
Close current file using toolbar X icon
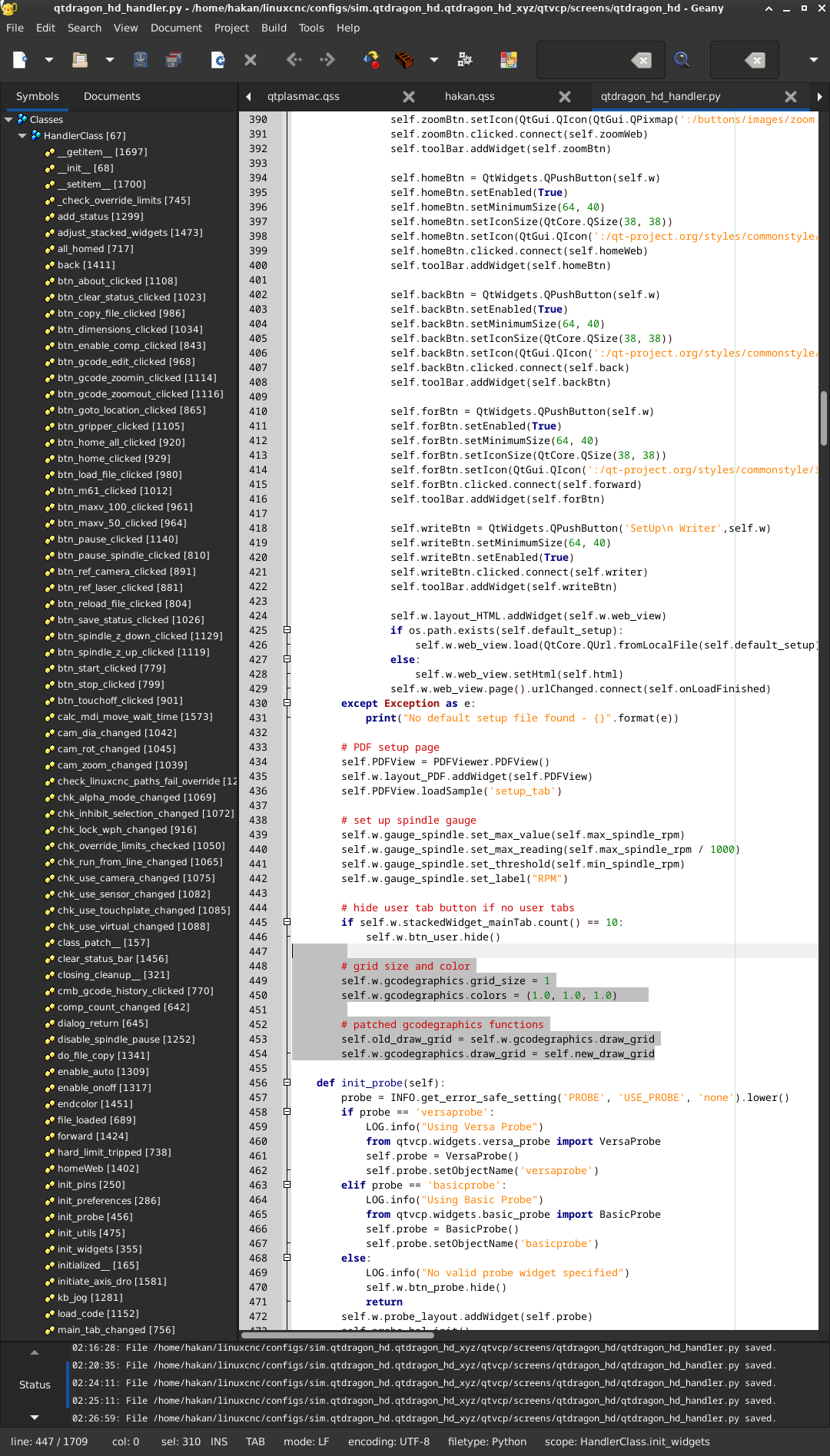pos(251,60)
